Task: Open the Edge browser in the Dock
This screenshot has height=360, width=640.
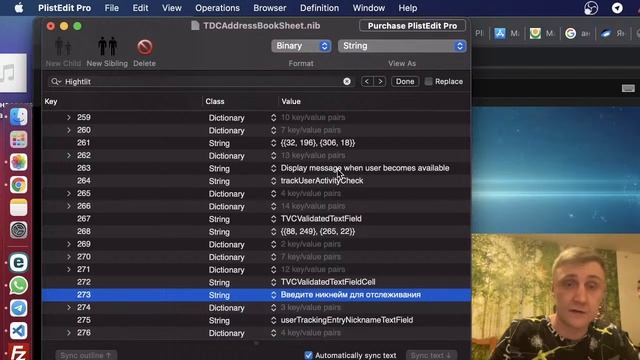Action: pos(18,262)
